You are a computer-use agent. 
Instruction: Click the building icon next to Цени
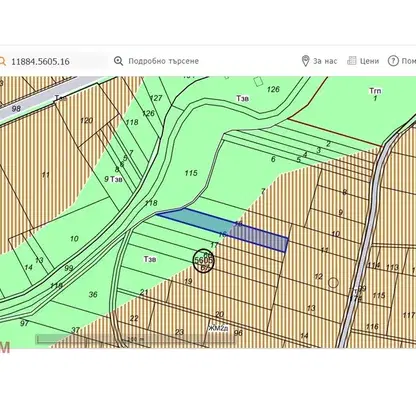(x=352, y=61)
